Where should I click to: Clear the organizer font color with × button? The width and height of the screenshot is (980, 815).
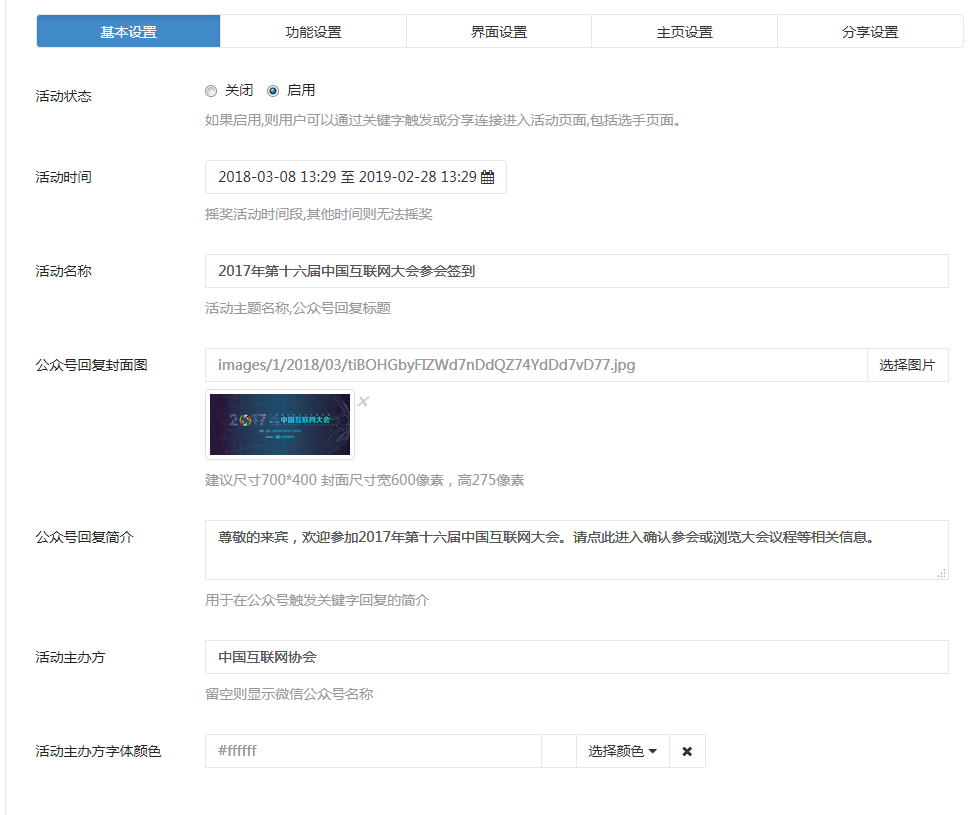pyautogui.click(x=687, y=752)
